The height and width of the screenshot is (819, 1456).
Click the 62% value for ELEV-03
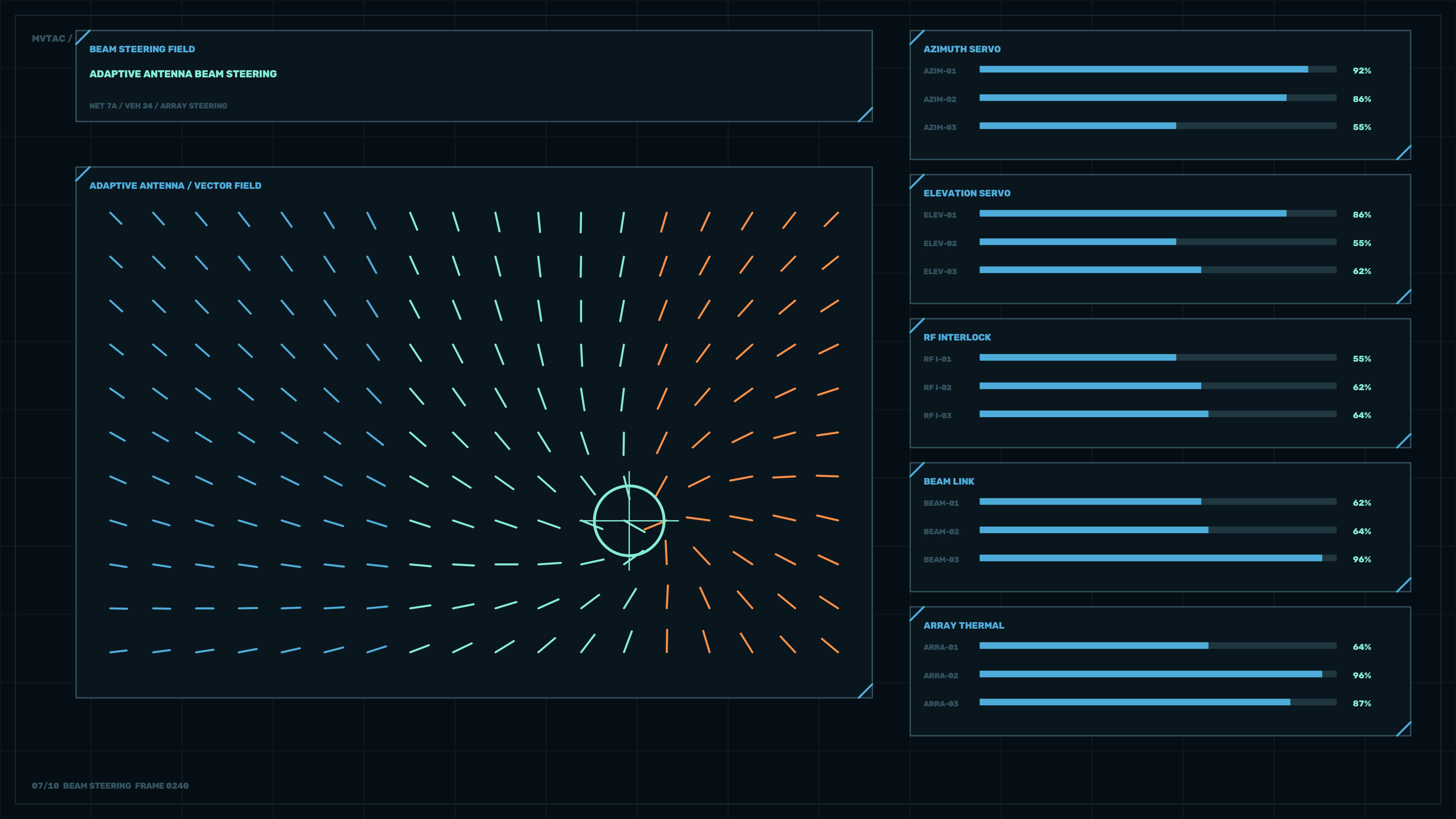(1362, 271)
